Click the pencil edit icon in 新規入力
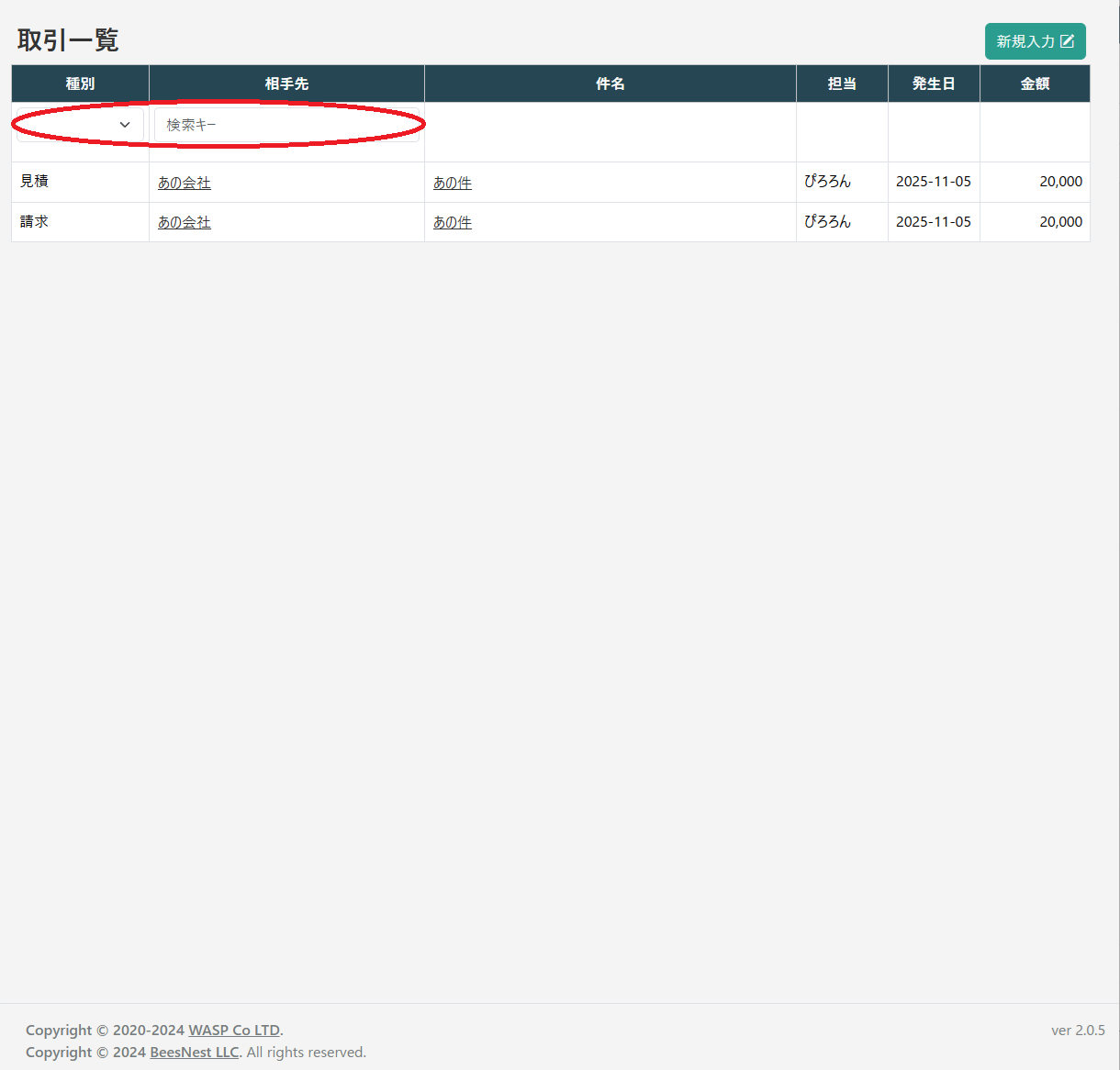Screen dimensions: 1120x1070 click(1067, 41)
